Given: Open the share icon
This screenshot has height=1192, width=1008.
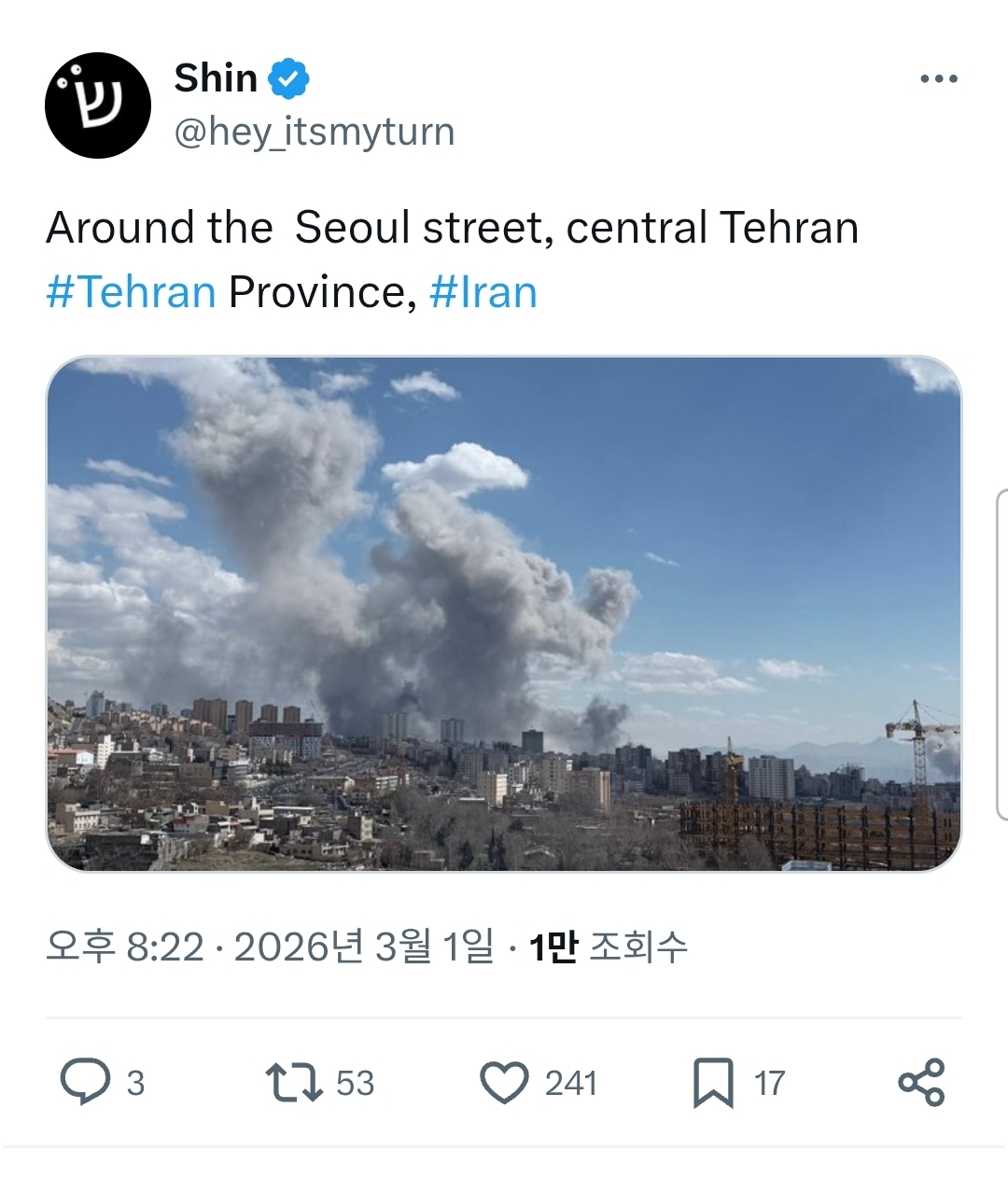Looking at the screenshot, I should tap(921, 1083).
